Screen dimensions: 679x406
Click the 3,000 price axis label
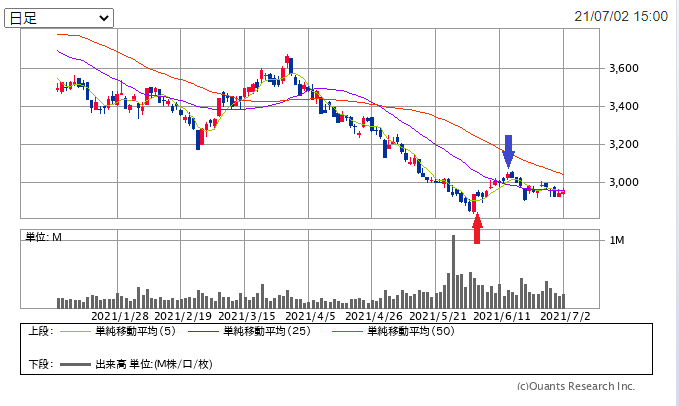pyautogui.click(x=623, y=182)
